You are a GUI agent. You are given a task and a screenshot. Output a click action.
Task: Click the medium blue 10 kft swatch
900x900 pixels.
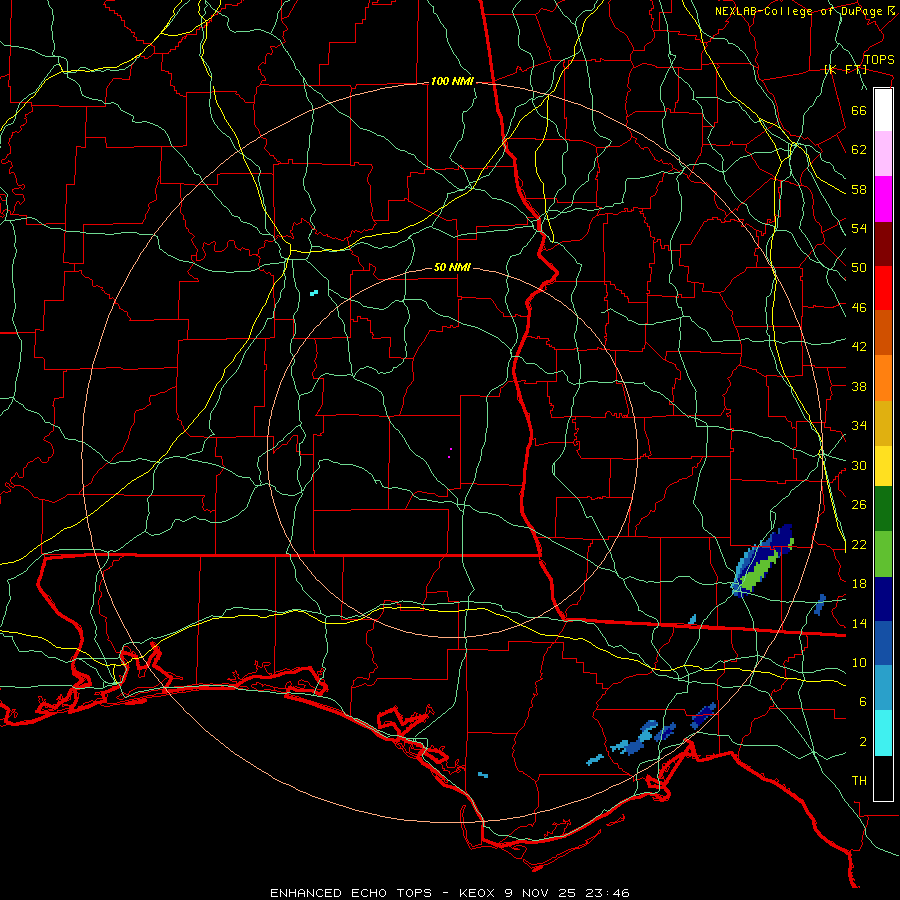pyautogui.click(x=883, y=643)
